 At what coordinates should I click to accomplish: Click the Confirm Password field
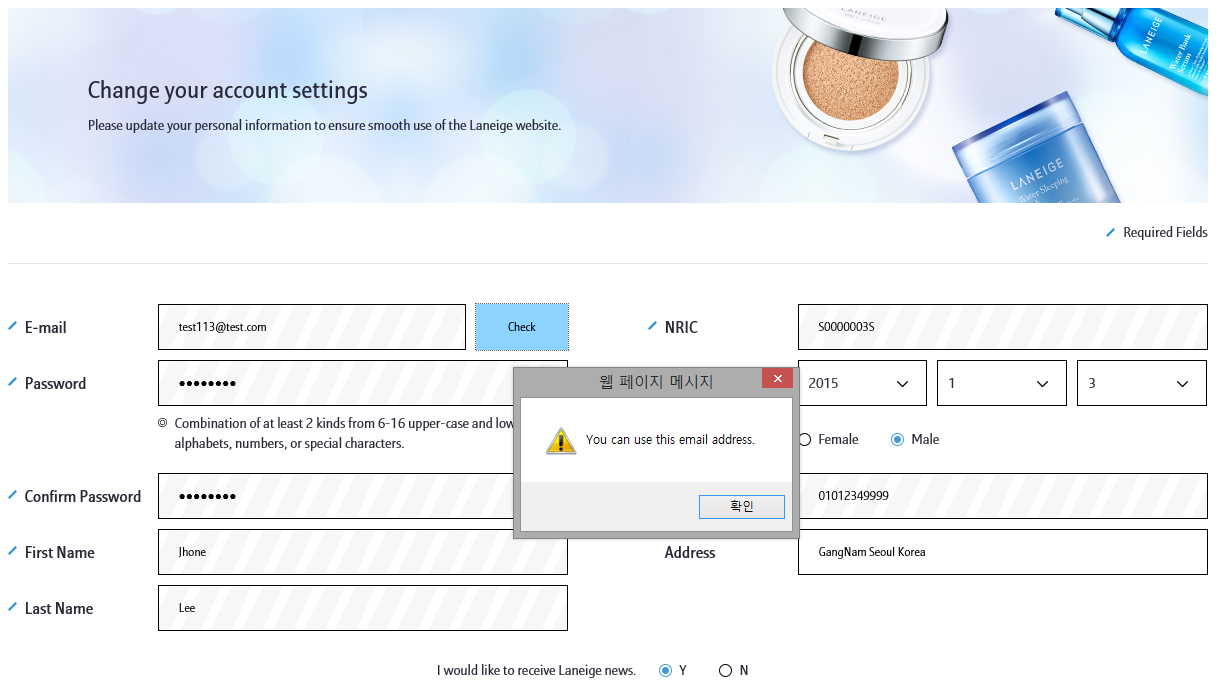[x=362, y=496]
